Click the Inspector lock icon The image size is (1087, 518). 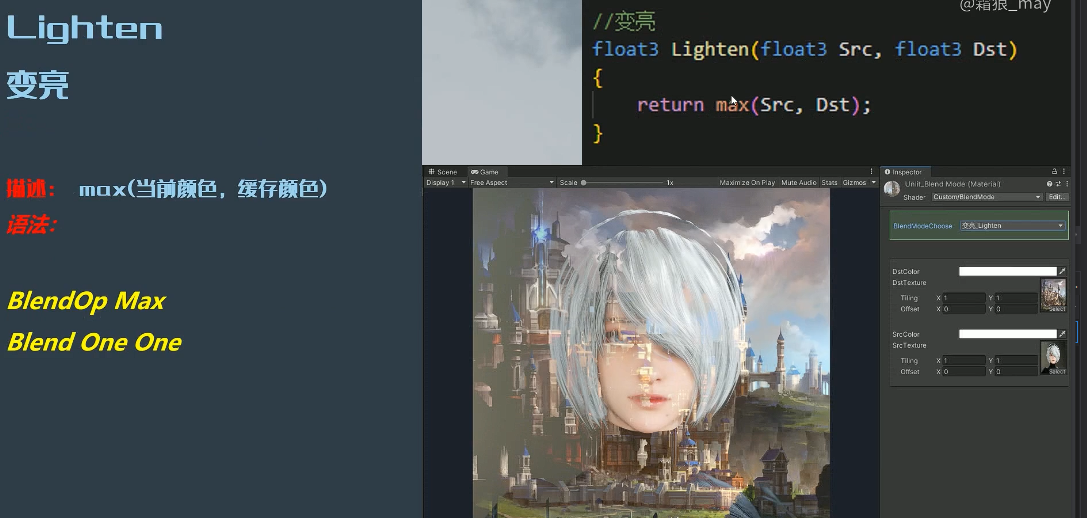click(x=1054, y=172)
